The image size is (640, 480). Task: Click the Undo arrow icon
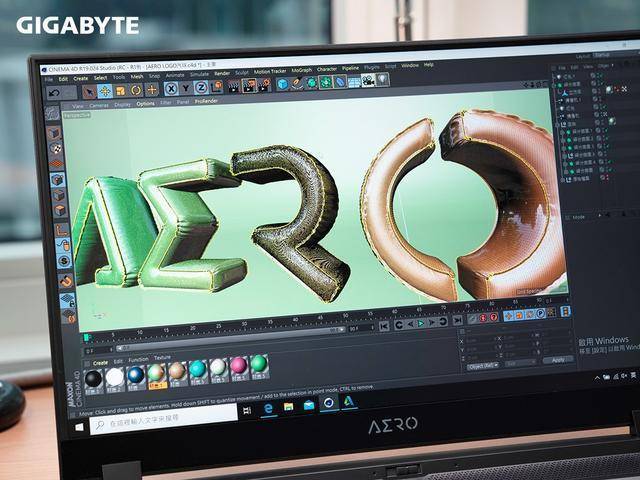(x=54, y=93)
